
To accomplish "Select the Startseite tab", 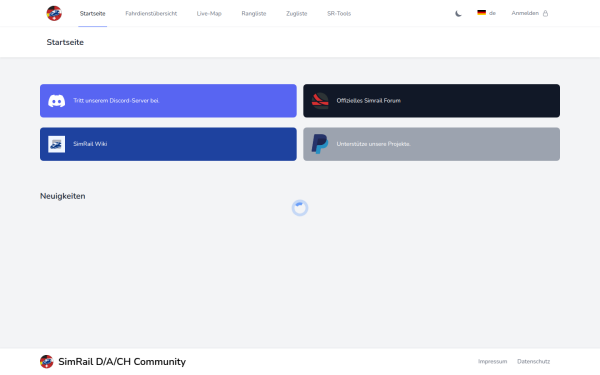I will 93,13.
